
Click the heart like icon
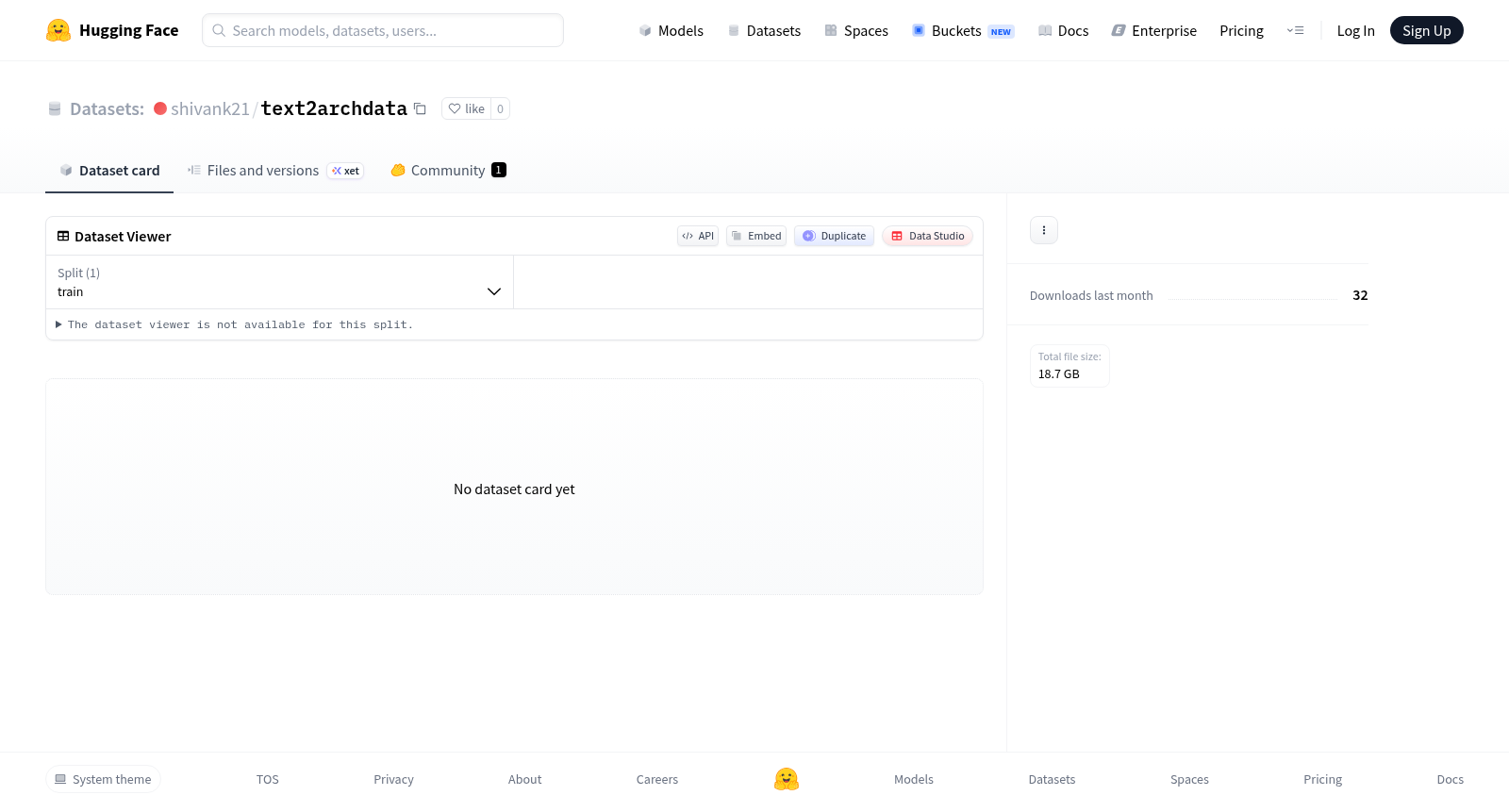(455, 108)
